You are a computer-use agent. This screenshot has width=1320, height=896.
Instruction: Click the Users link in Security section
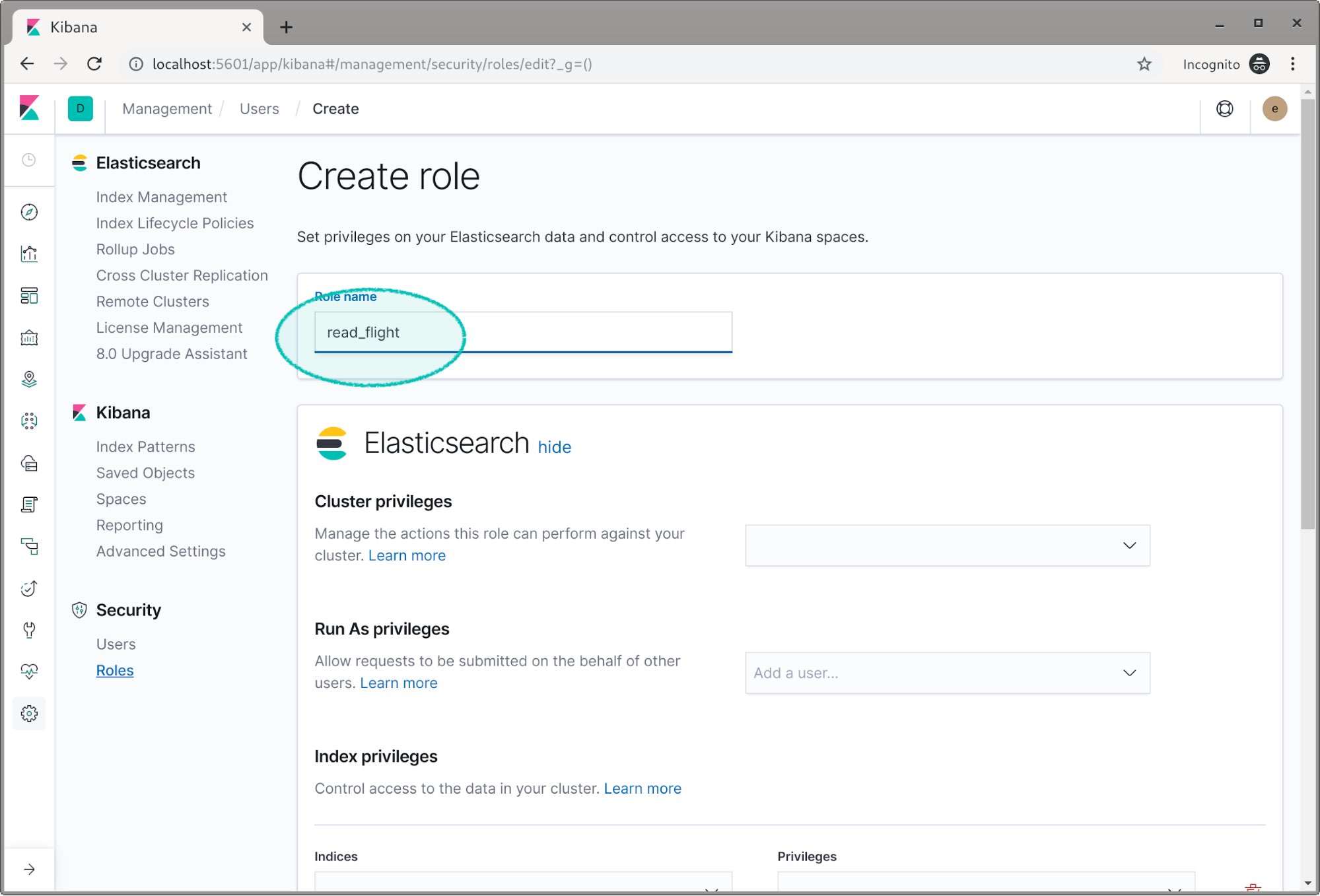116,644
